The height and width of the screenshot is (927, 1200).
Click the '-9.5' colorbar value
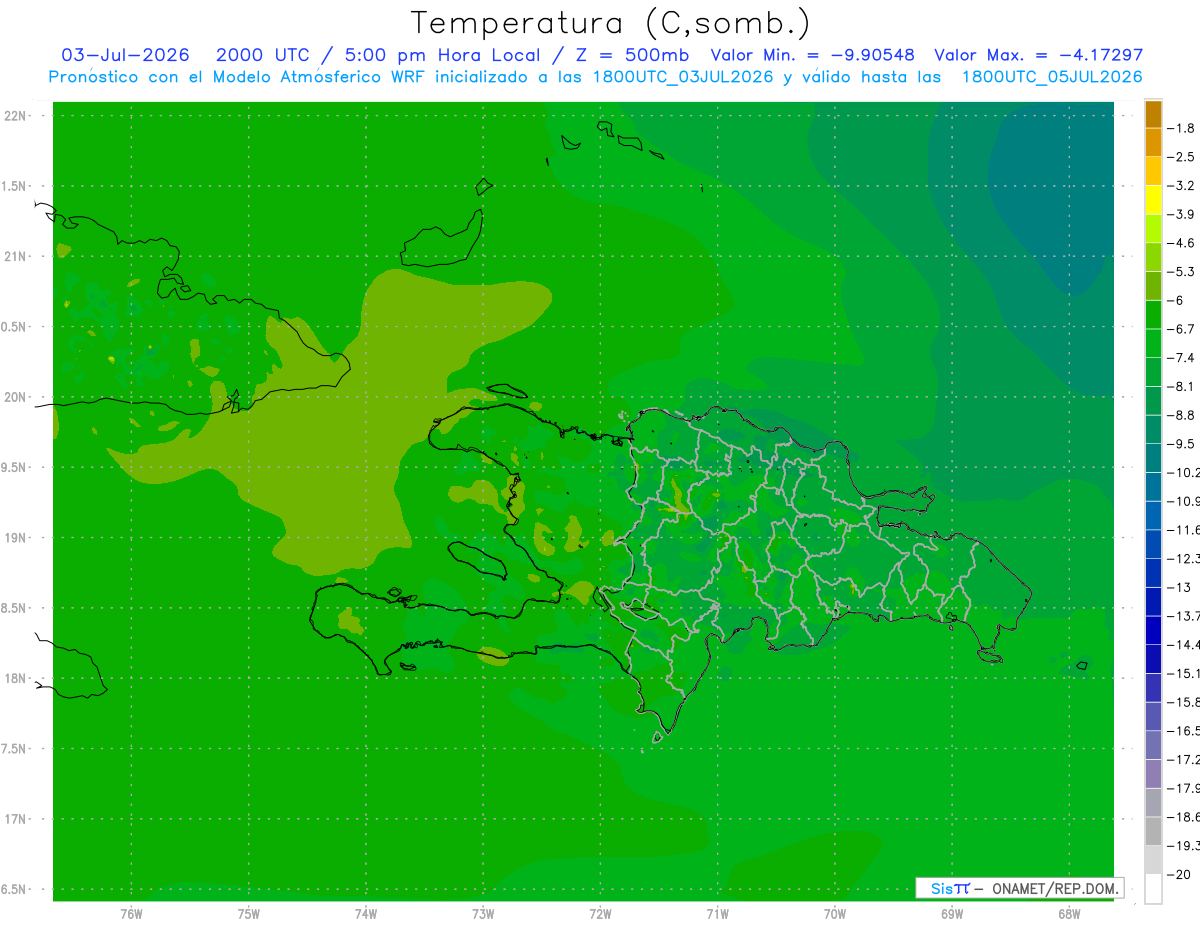(x=1181, y=443)
